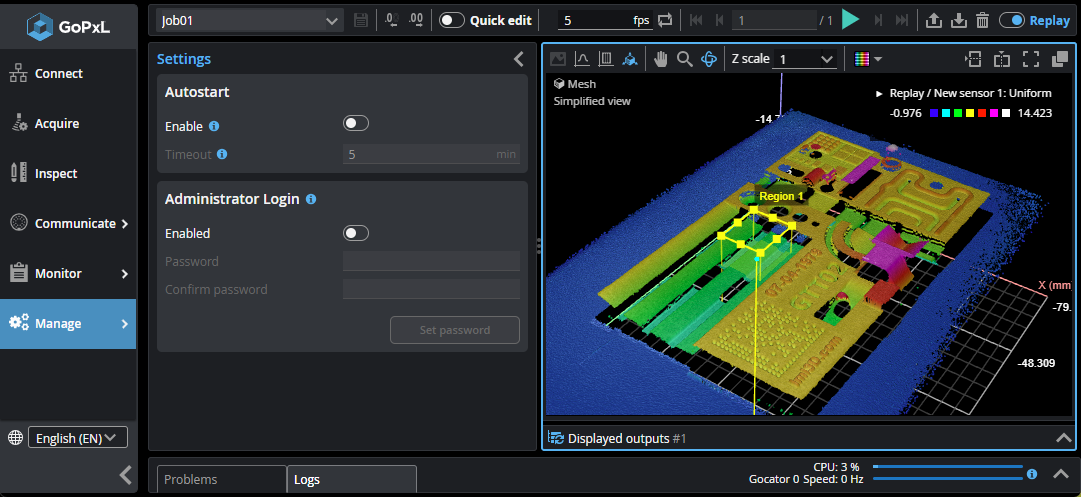This screenshot has width=1081, height=497.
Task: Click the loop playback icon
Action: tap(665, 20)
